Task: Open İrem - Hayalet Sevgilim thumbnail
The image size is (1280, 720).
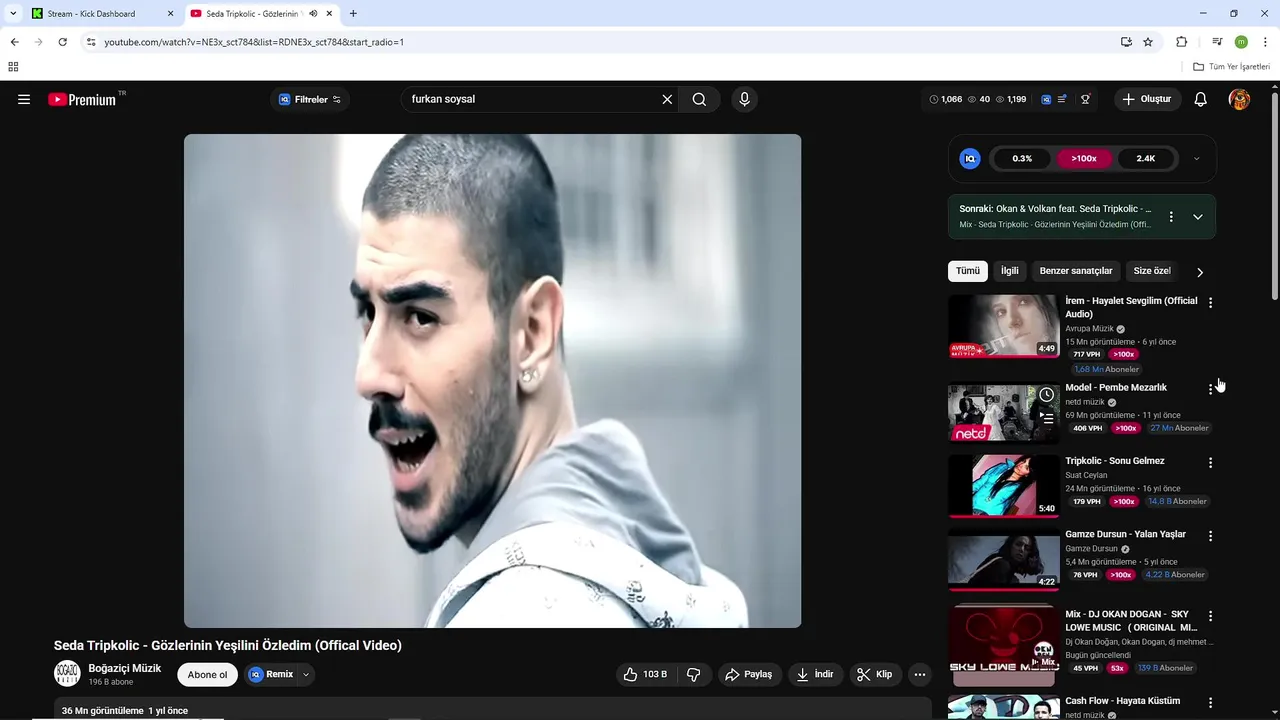Action: (1003, 326)
